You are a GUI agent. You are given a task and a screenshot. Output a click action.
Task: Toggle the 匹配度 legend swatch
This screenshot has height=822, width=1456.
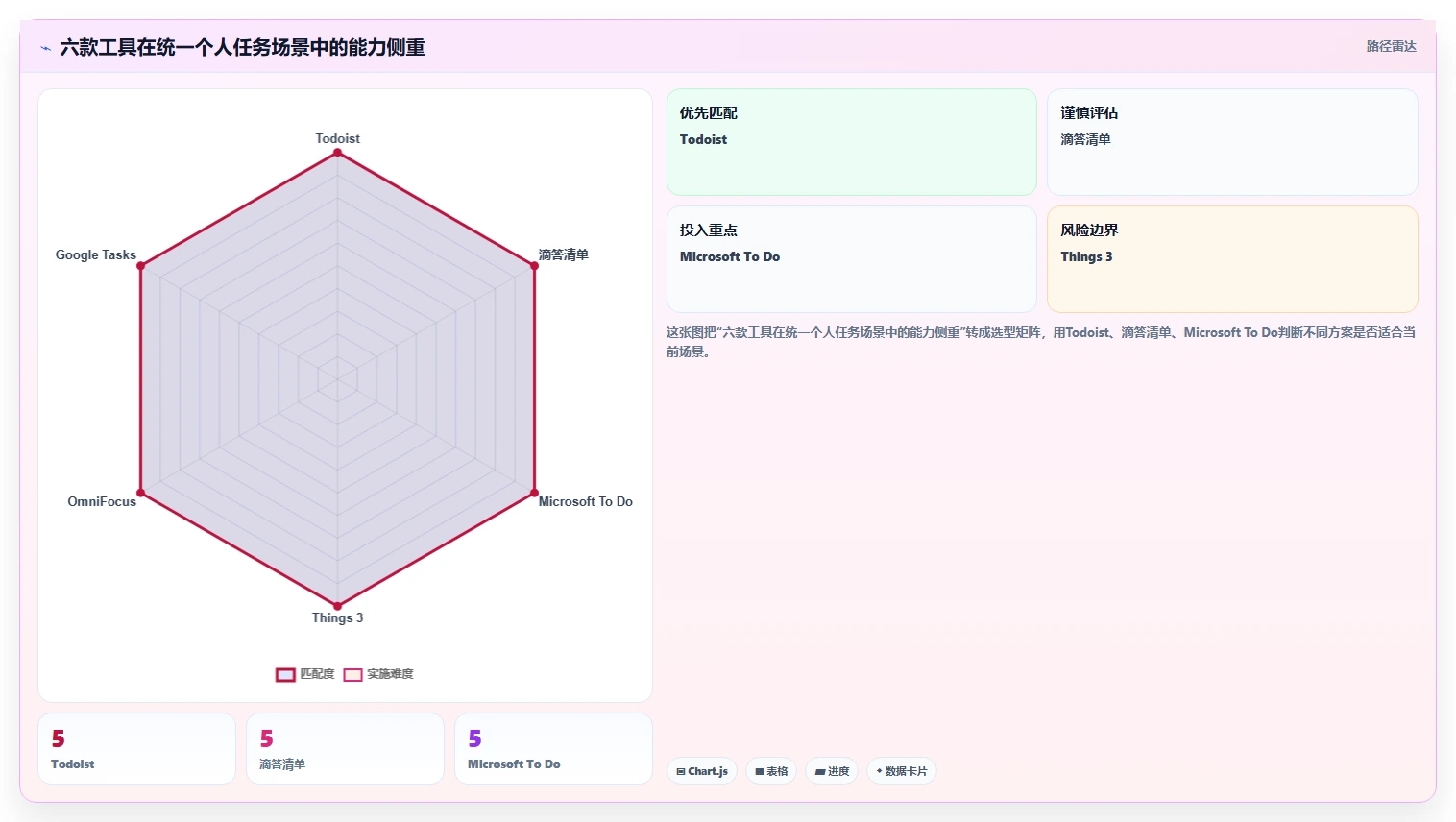(285, 674)
